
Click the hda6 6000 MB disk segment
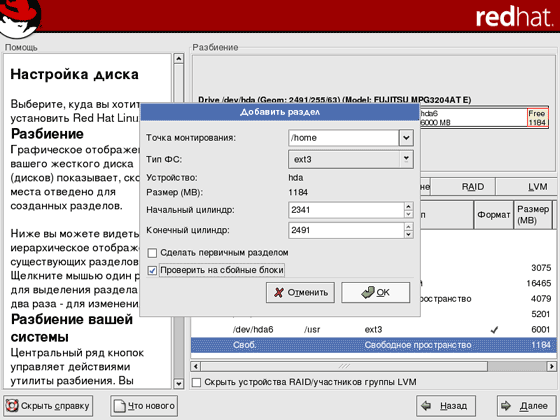473,118
